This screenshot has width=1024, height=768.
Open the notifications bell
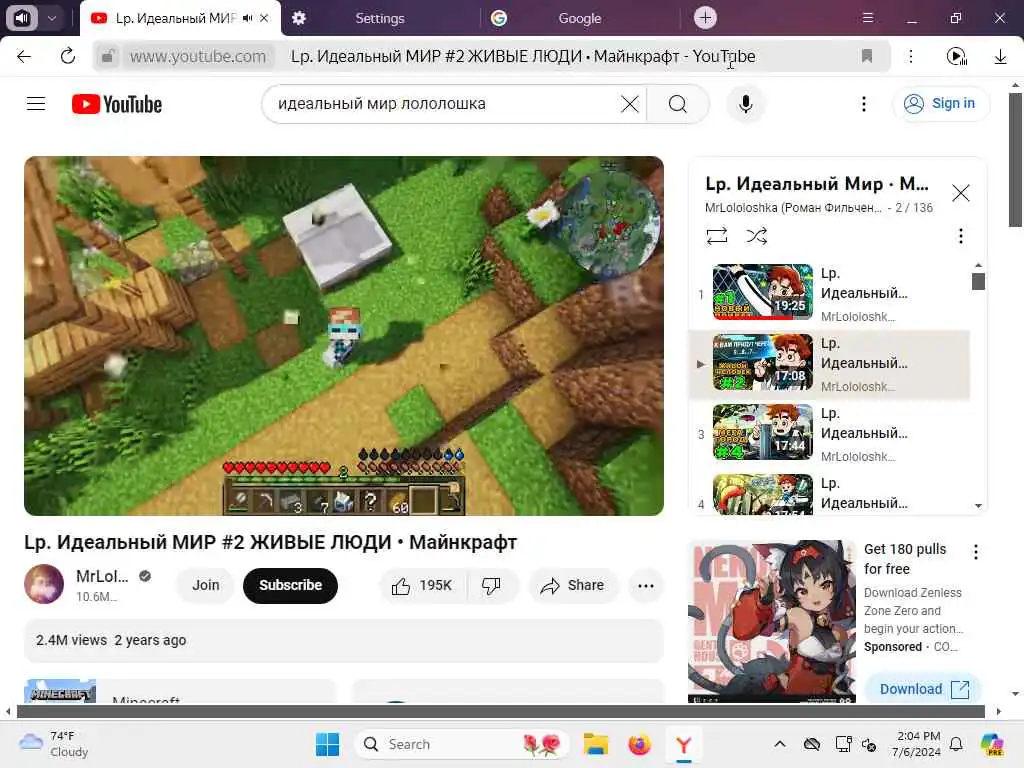955,744
